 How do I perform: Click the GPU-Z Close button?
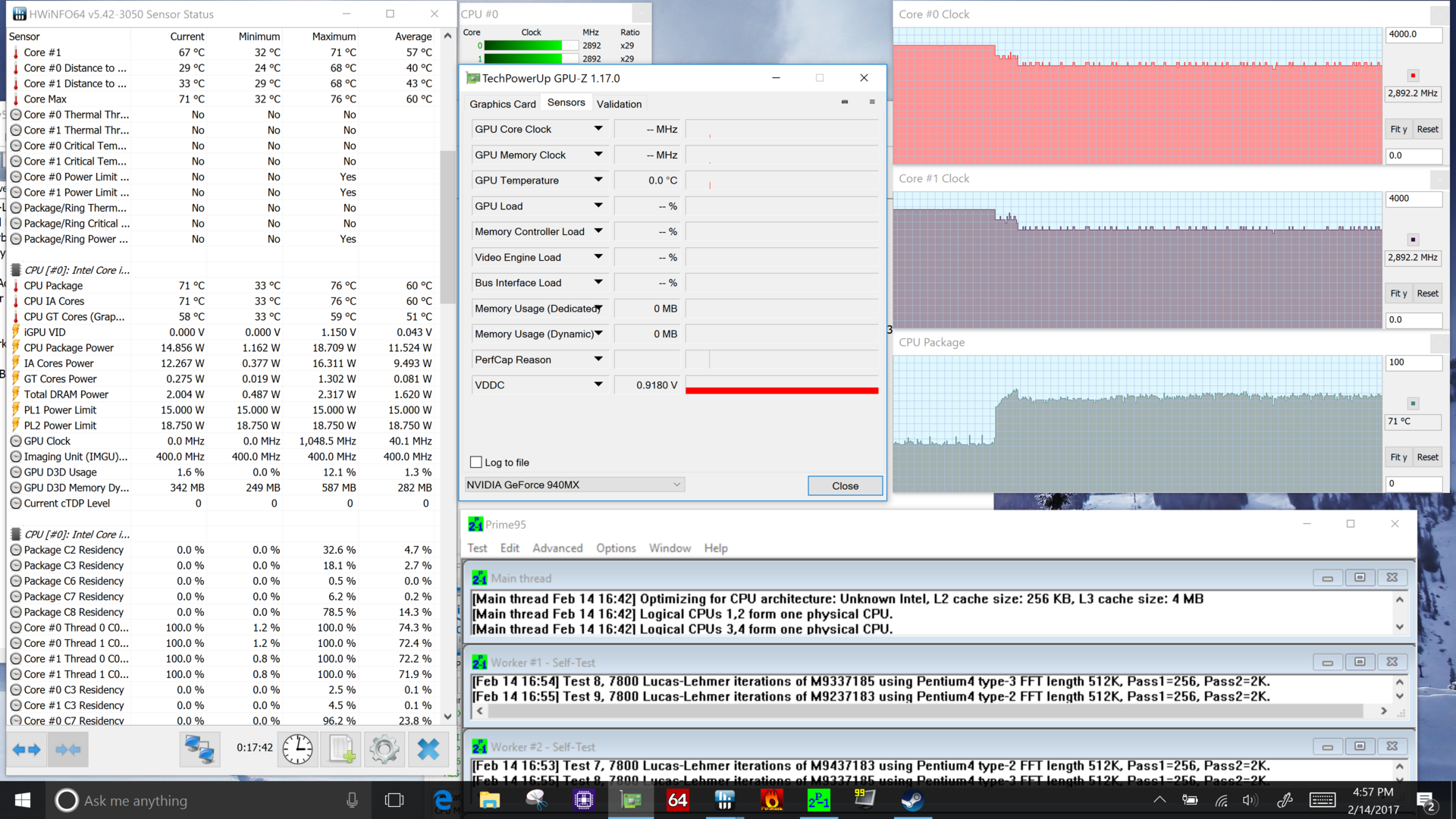pos(845,485)
